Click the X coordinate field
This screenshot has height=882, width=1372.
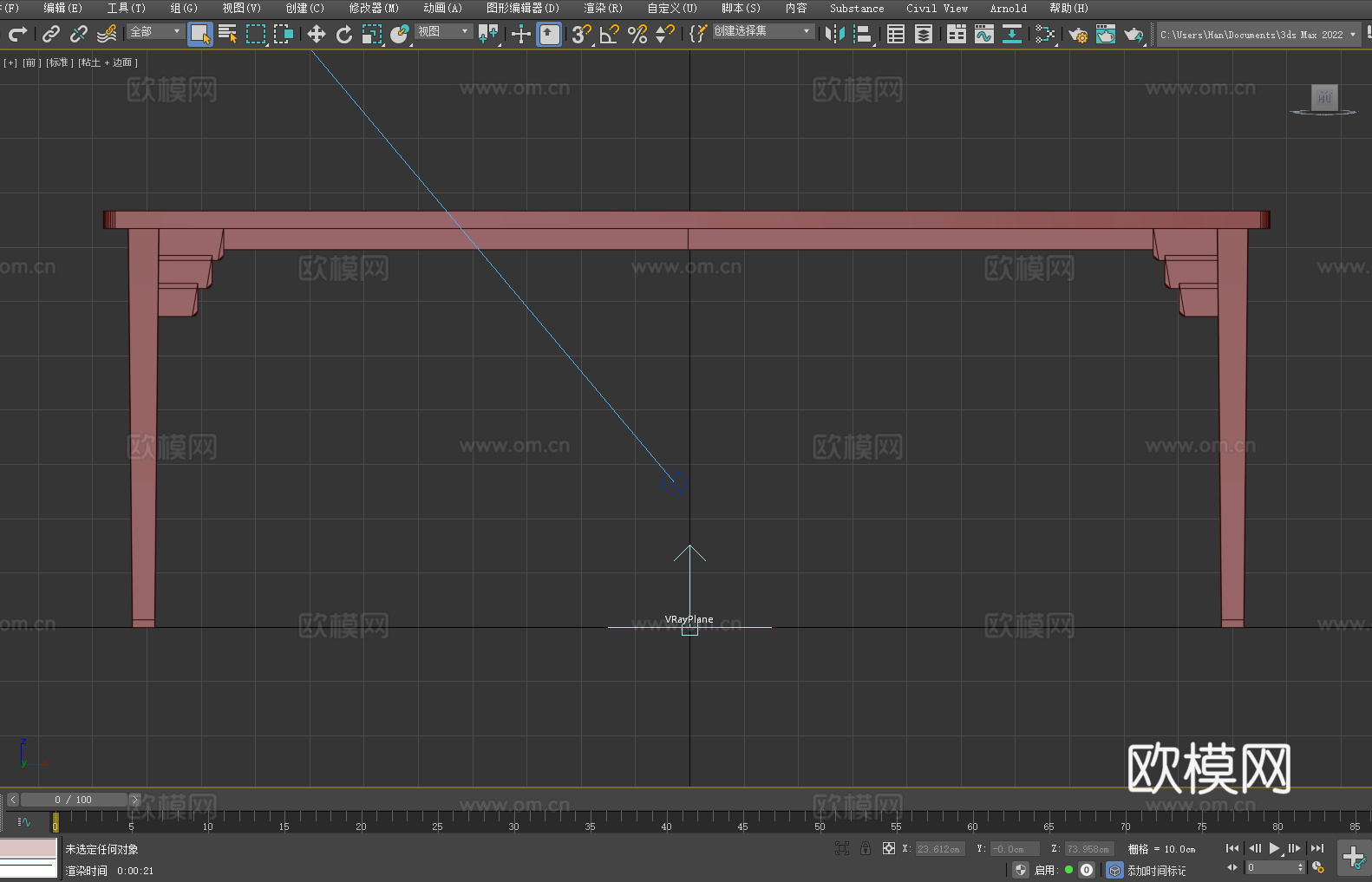tap(940, 849)
